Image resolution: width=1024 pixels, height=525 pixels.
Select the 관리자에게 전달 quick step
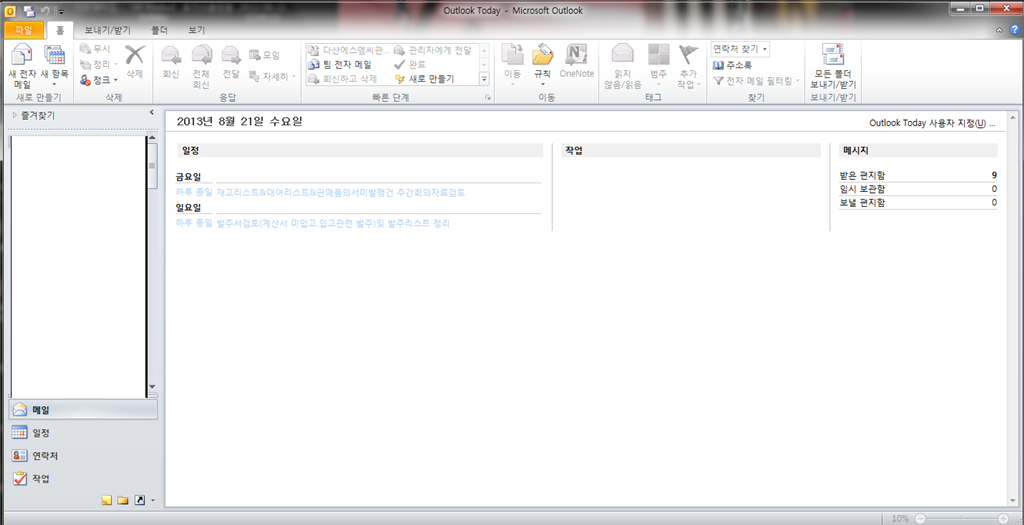click(433, 50)
